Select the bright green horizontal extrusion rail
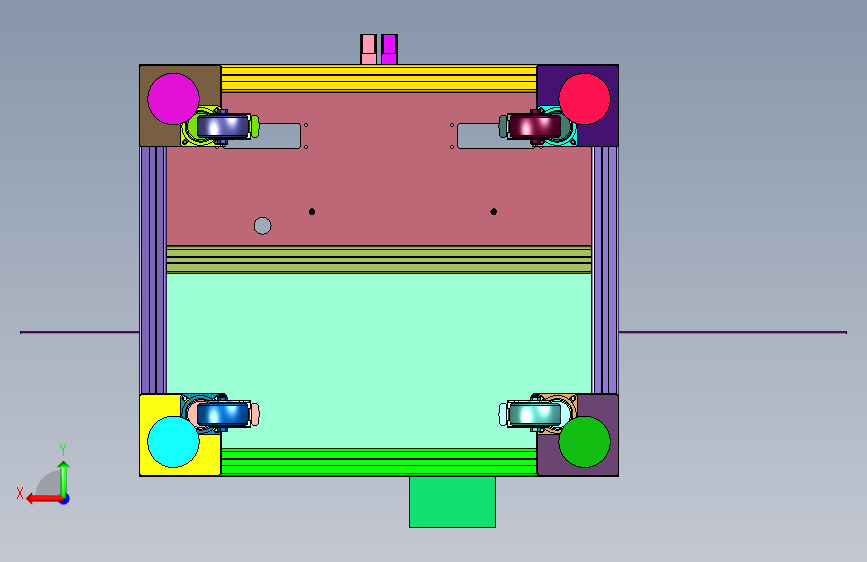Viewport: 867px width, 562px height. tap(379, 462)
